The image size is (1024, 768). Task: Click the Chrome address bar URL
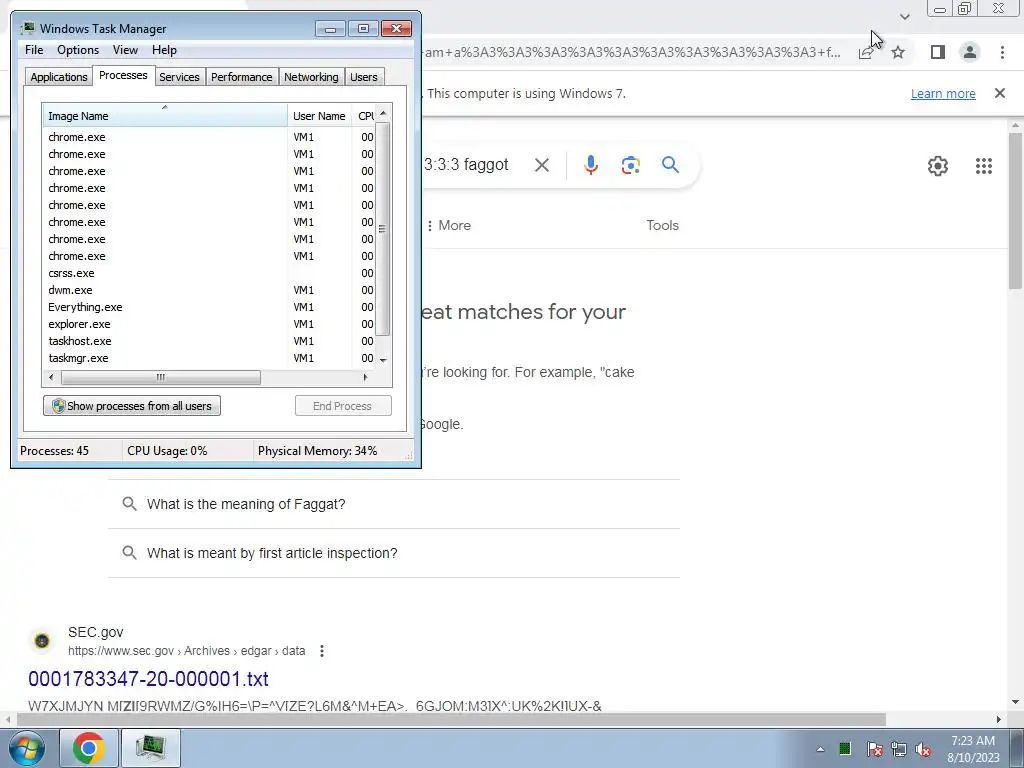pos(633,52)
